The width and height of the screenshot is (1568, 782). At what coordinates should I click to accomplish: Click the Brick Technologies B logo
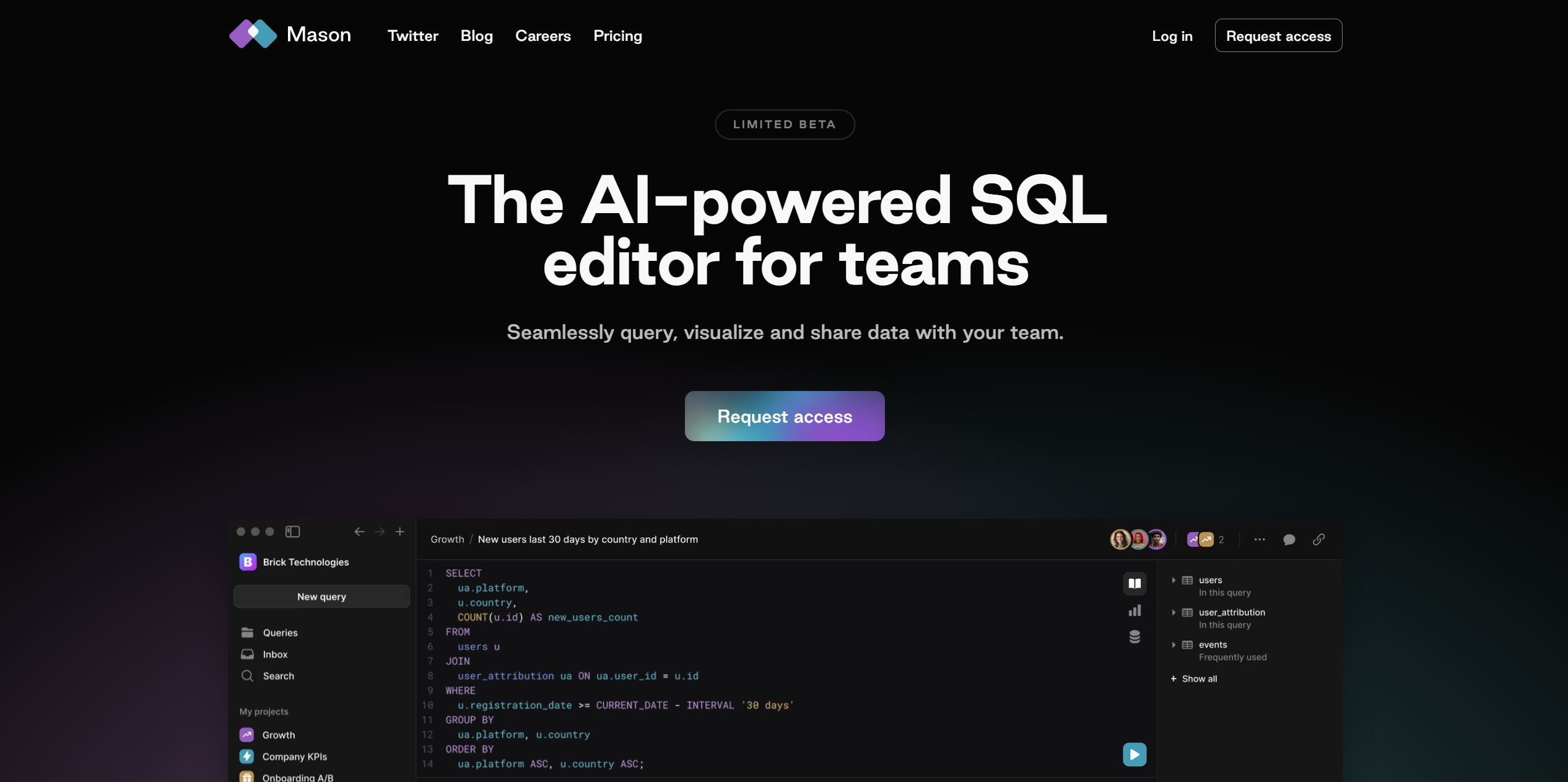(x=248, y=562)
